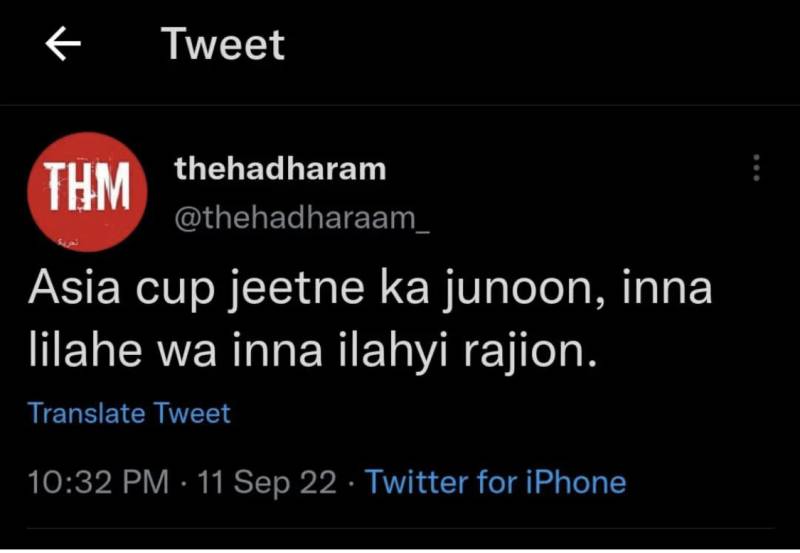Image resolution: width=800 pixels, height=553 pixels.
Task: Open the Twitter for iPhone source link
Action: 495,482
